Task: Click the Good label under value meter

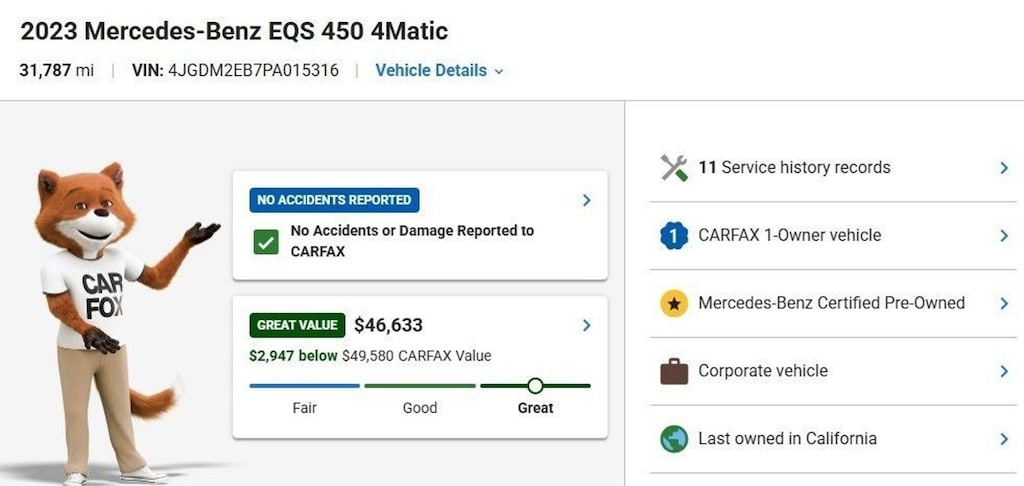Action: pyautogui.click(x=420, y=408)
